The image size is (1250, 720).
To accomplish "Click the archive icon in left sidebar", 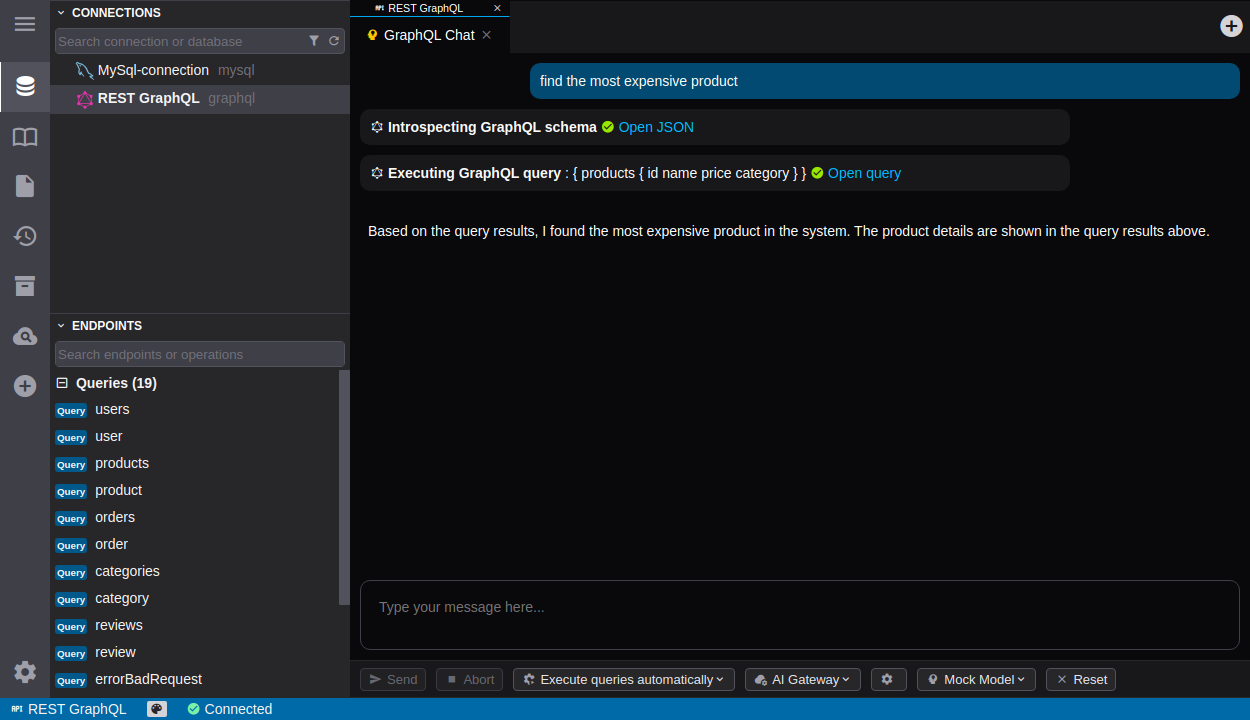I will 25,286.
